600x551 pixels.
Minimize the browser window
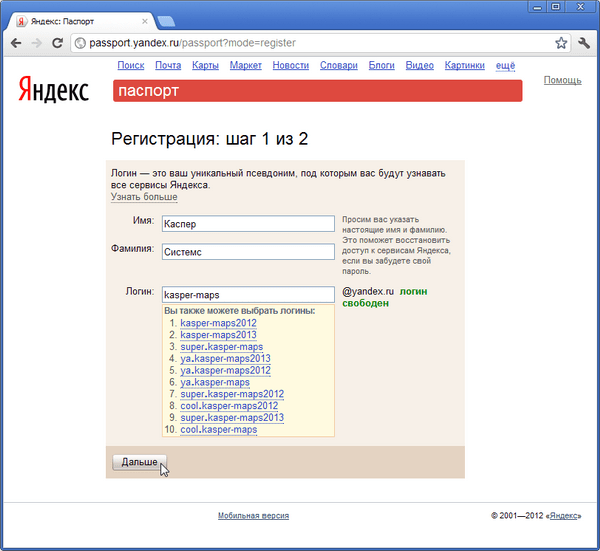538,7
